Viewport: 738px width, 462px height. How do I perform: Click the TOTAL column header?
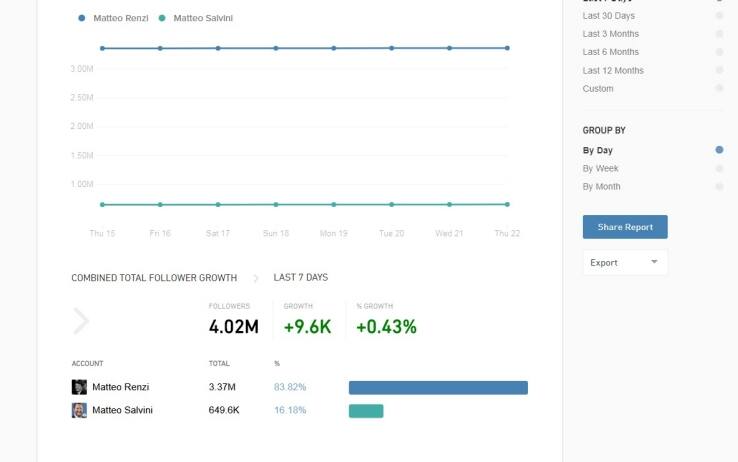[219, 363]
